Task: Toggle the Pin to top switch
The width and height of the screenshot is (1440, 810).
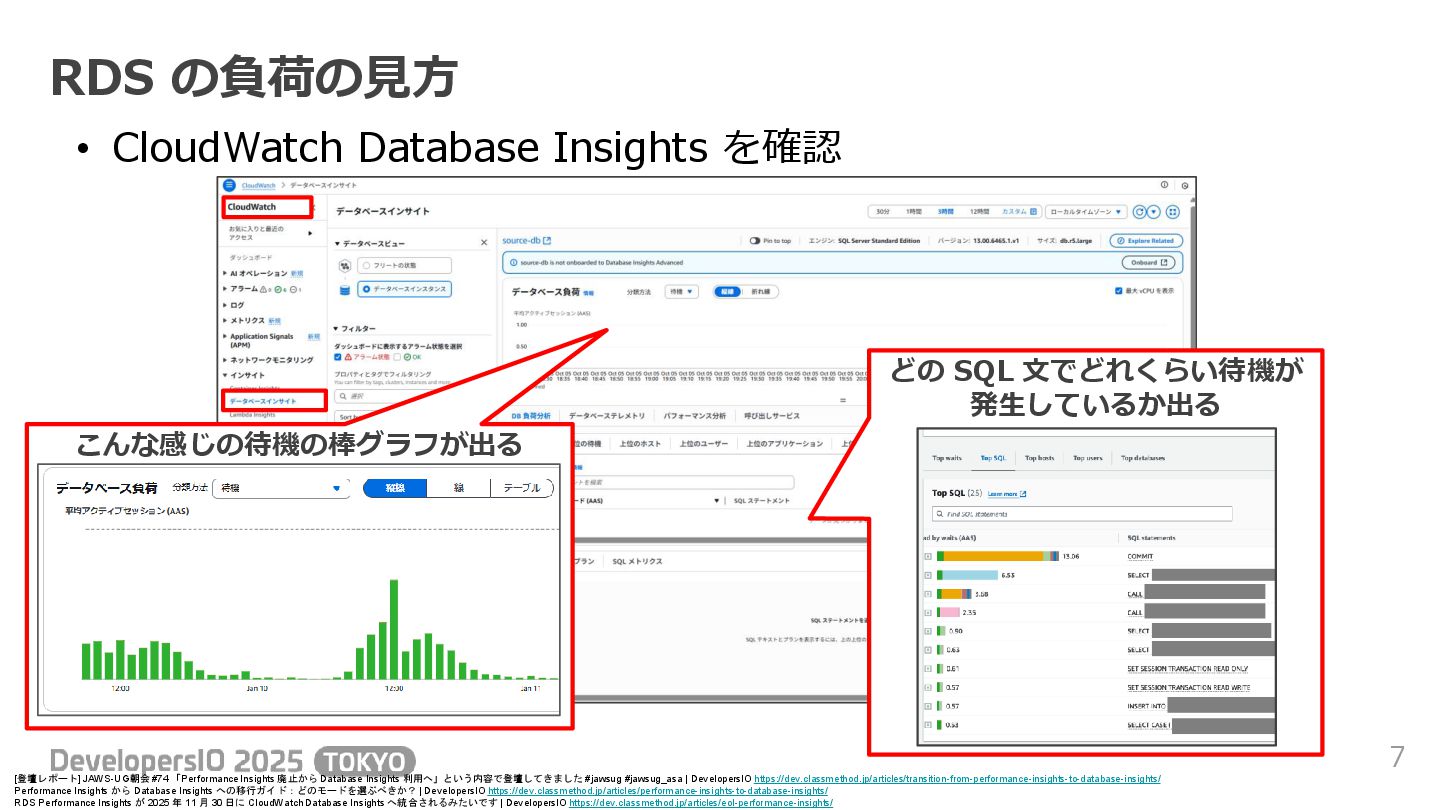Action: pos(755,241)
